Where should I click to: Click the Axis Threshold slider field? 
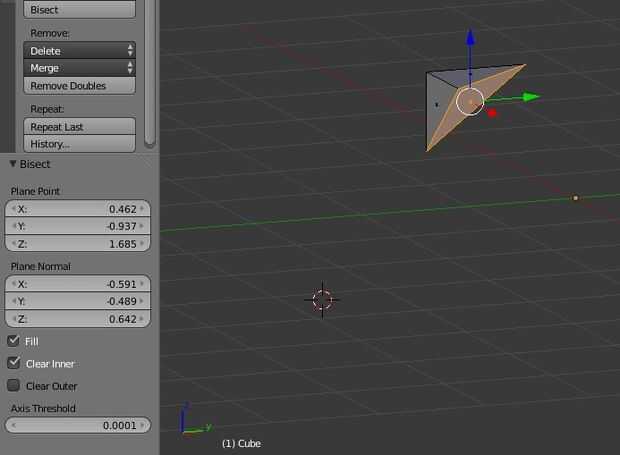[x=78, y=425]
